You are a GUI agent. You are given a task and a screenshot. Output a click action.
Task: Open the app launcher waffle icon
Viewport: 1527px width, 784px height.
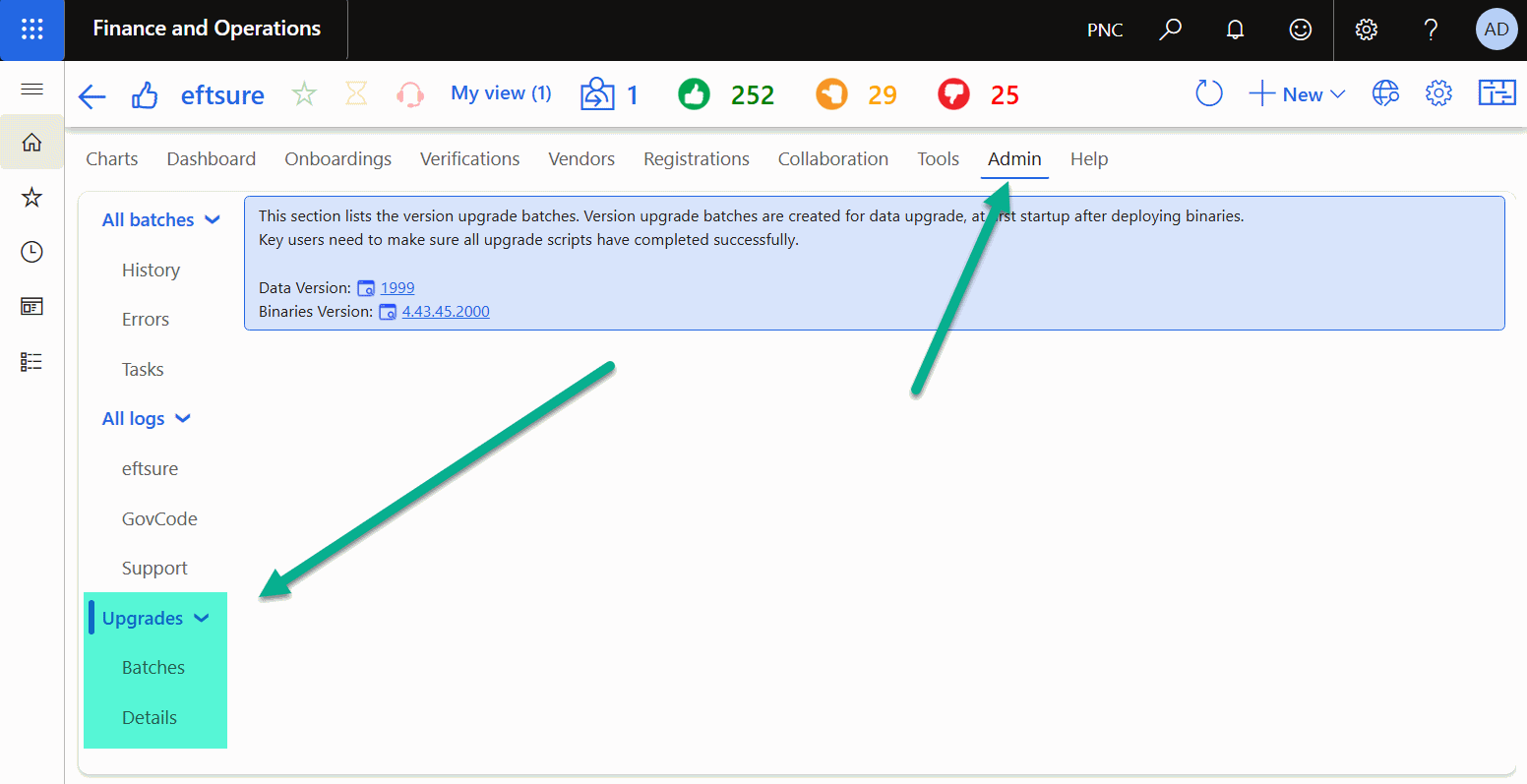[31, 30]
